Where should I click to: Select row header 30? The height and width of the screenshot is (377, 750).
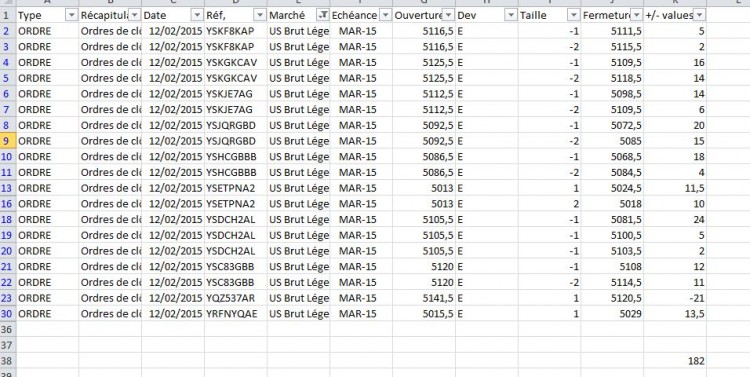[8, 314]
